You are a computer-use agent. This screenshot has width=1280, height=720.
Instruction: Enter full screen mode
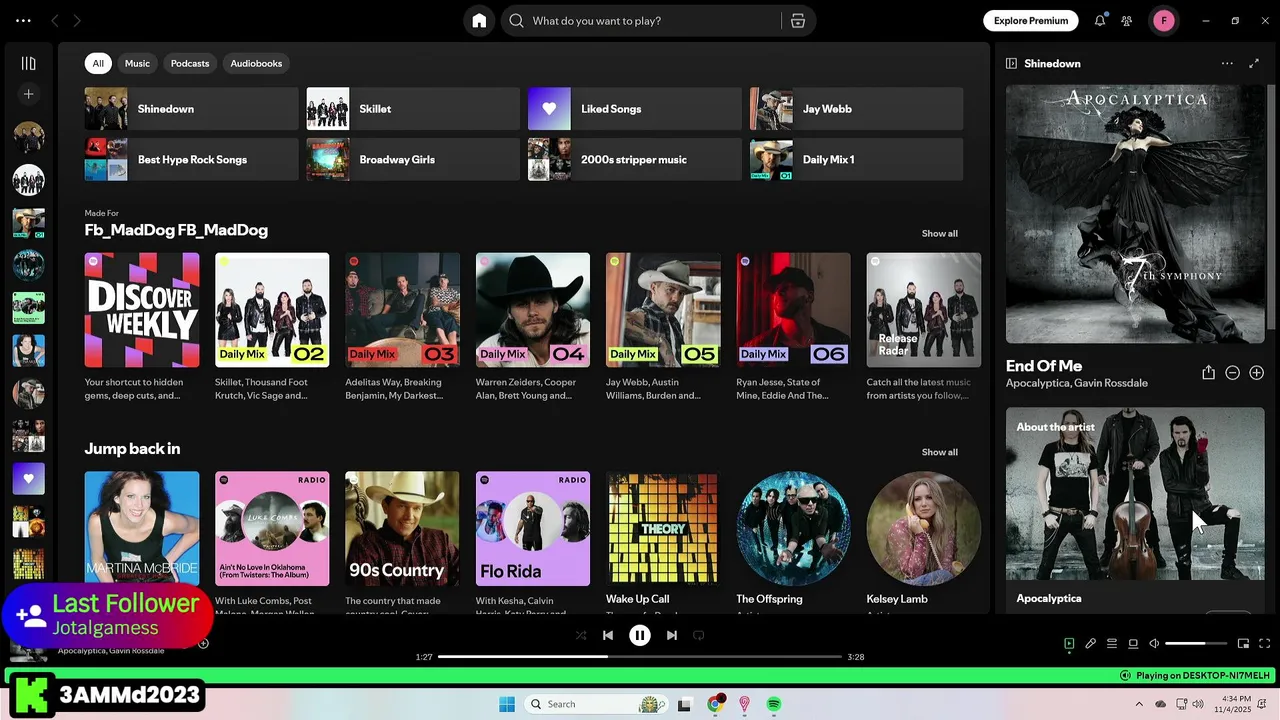pos(1265,644)
